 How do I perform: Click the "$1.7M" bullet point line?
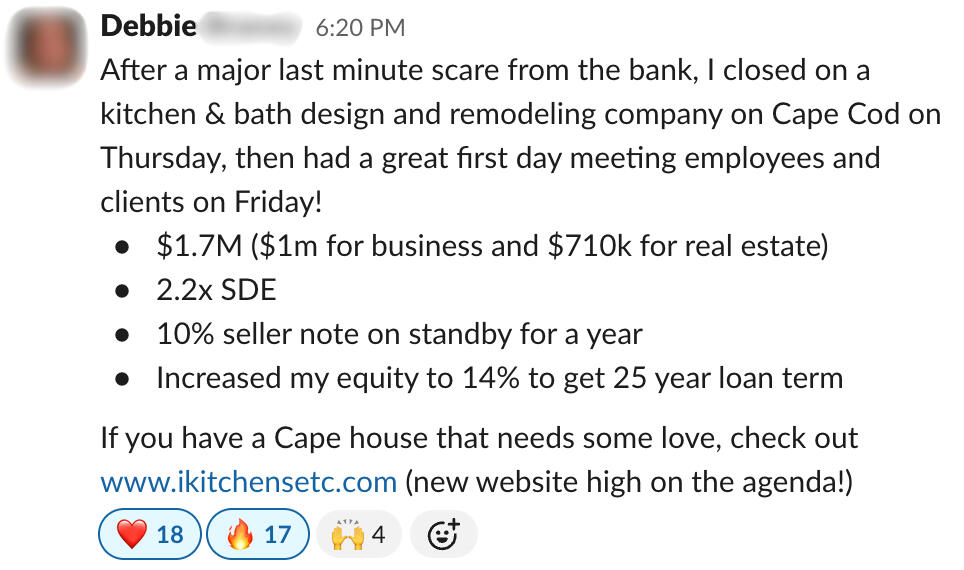tap(492, 246)
